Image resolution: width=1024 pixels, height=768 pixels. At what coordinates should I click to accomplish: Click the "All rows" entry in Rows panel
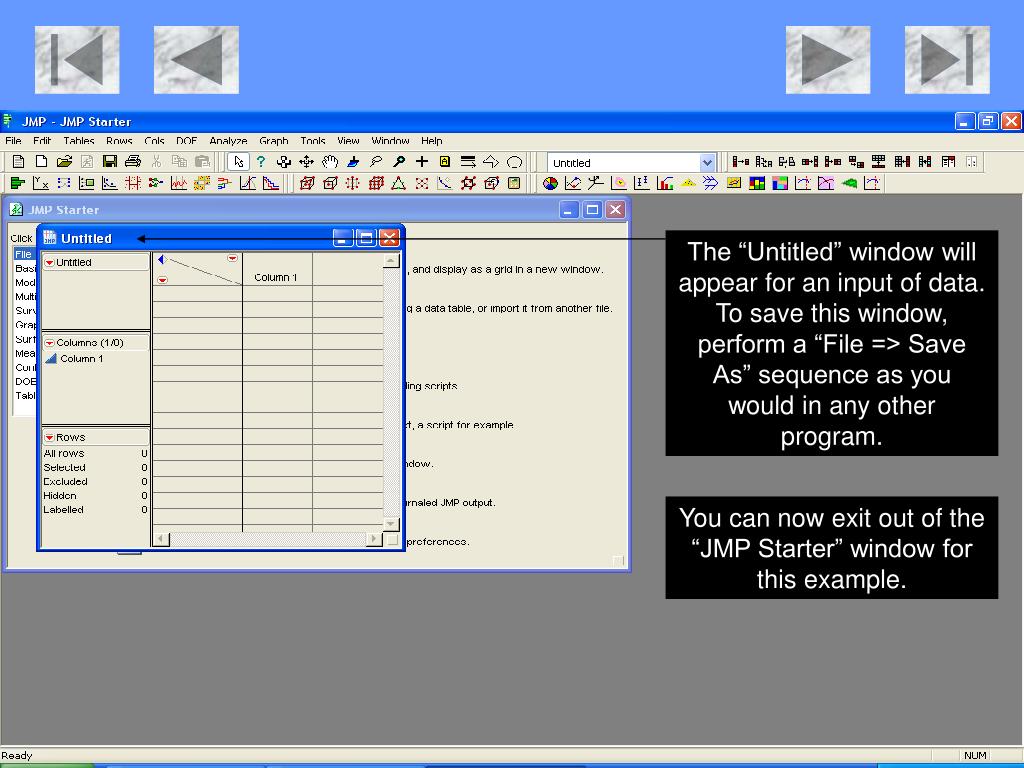tap(63, 453)
